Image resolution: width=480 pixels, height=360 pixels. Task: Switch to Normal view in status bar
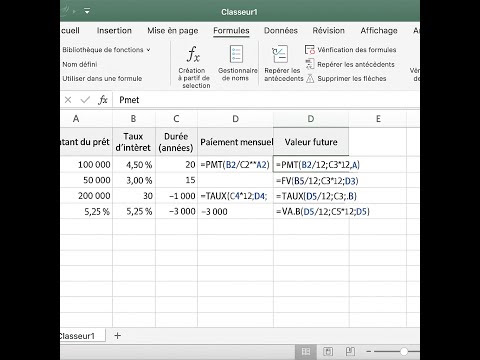tap(306, 351)
